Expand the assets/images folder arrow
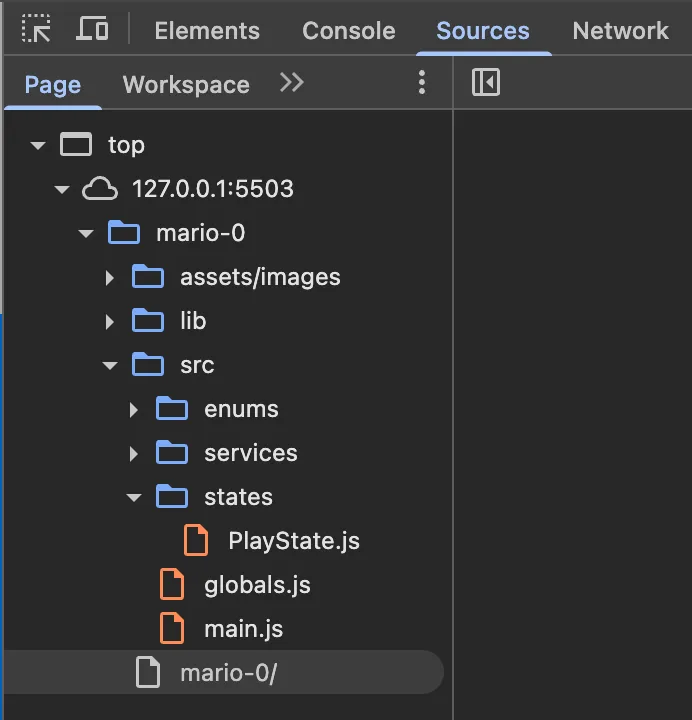The image size is (692, 720). pos(110,278)
